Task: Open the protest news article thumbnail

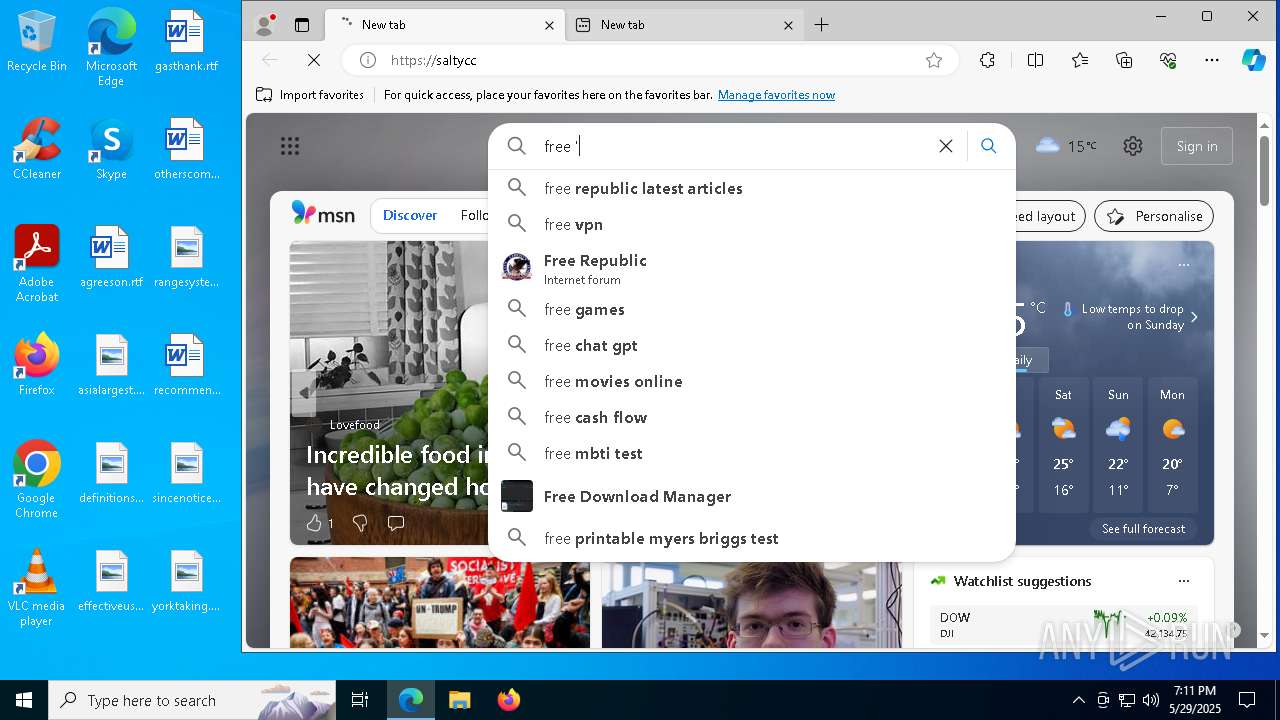Action: click(440, 602)
